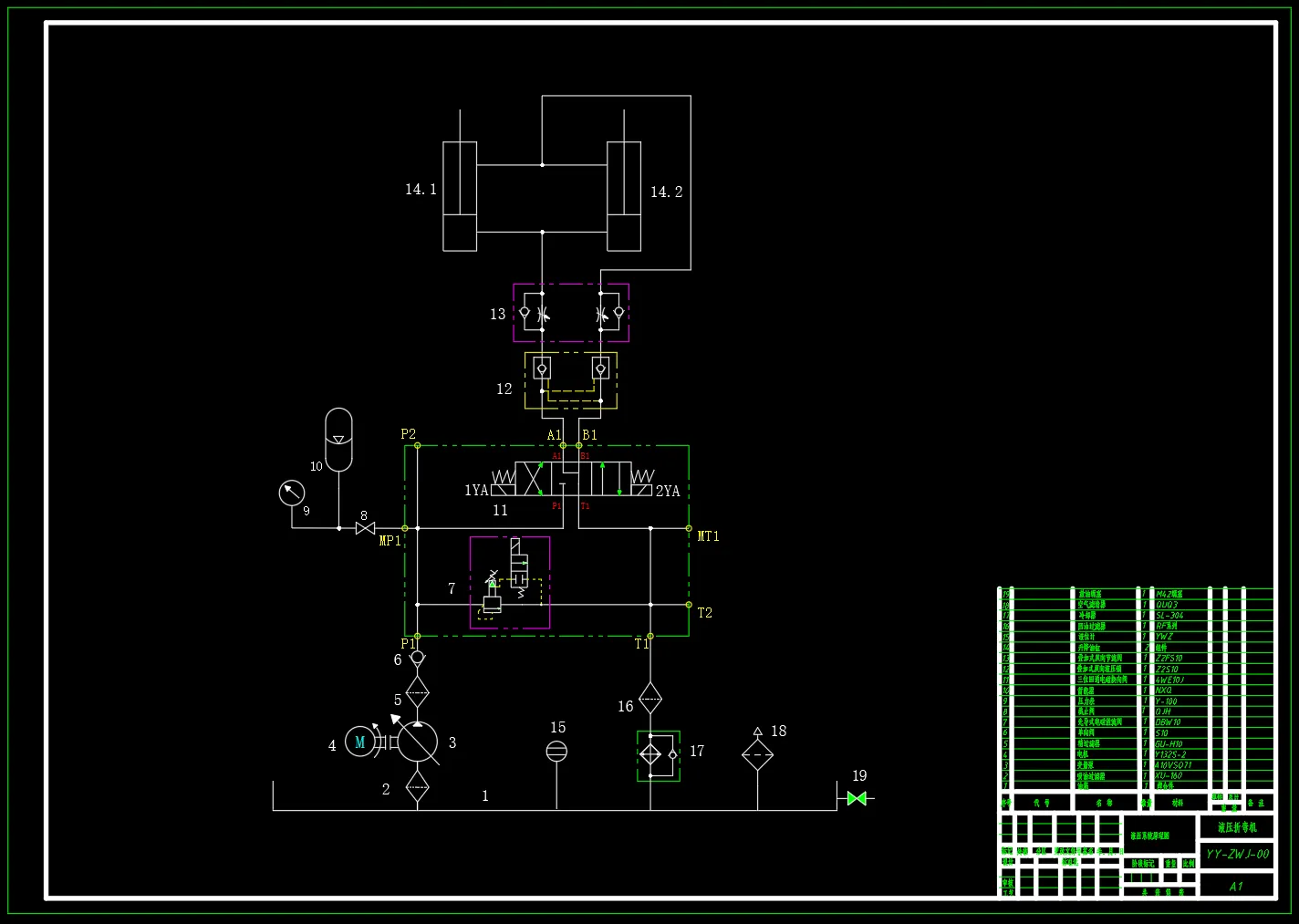Select the throttle valve block numbered 13

point(571,313)
